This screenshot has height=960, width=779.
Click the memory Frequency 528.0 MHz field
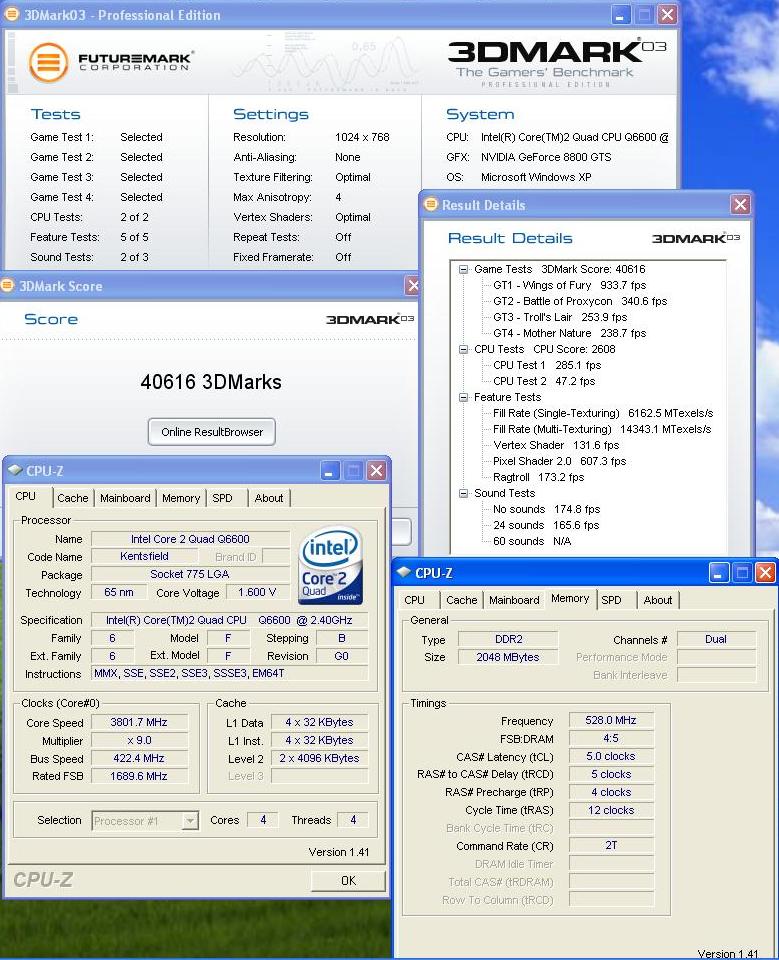pyautogui.click(x=611, y=721)
